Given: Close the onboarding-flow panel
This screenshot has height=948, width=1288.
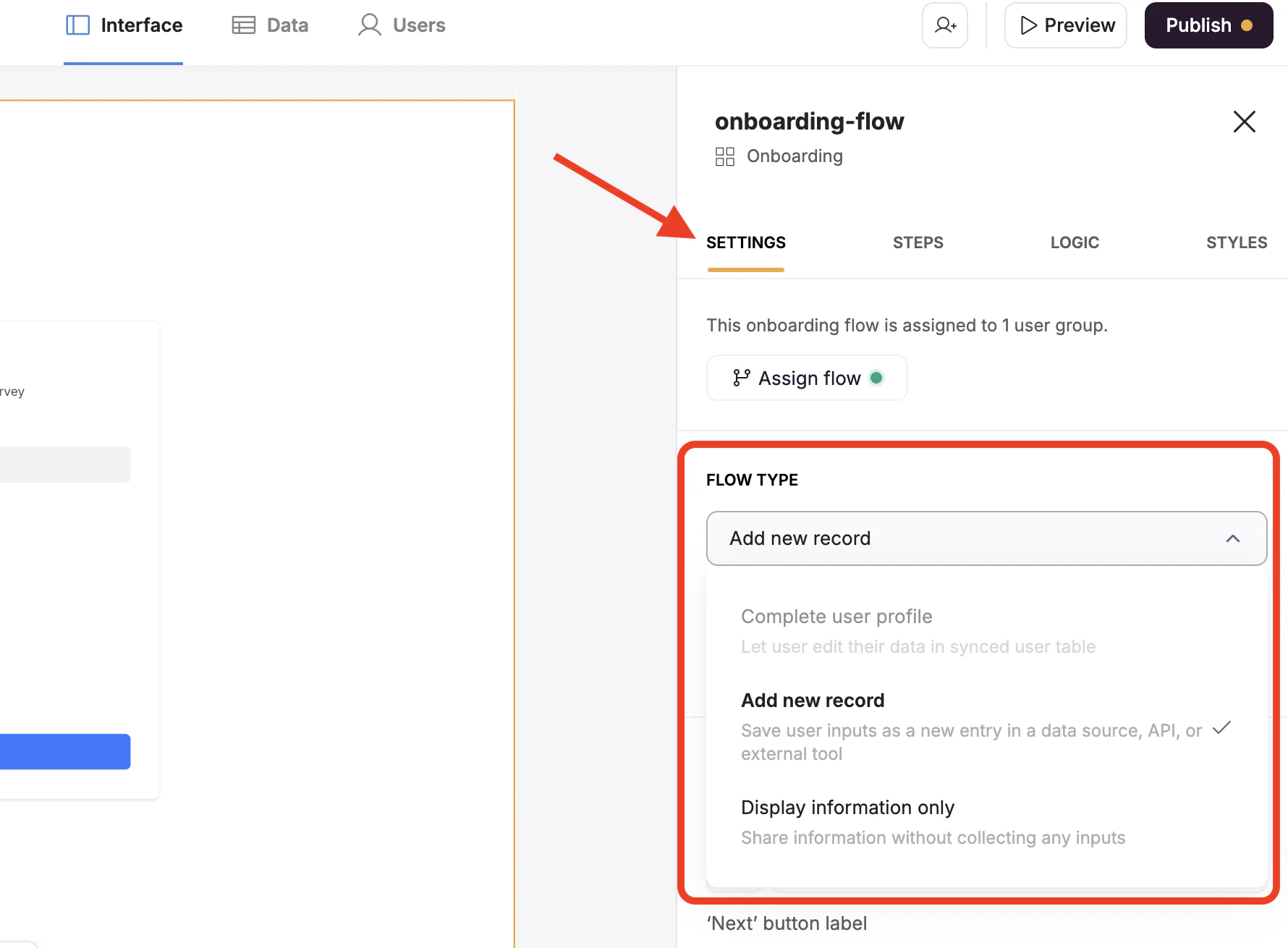Looking at the screenshot, I should tap(1244, 122).
